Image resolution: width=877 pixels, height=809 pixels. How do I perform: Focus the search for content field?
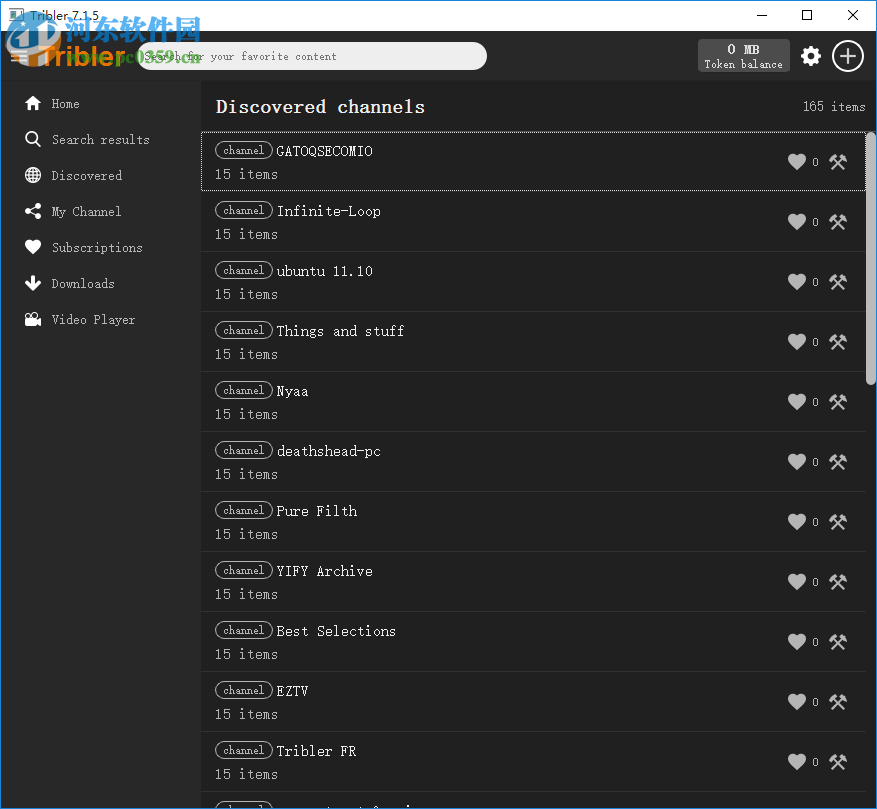pos(312,56)
